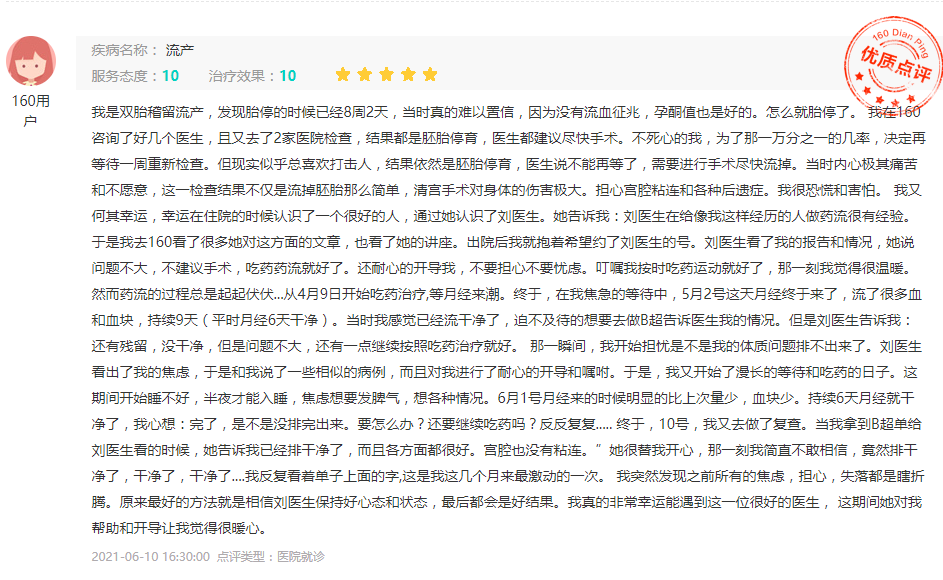
Task: Click review line starting 咨询了好几个医生
Action: point(508,138)
